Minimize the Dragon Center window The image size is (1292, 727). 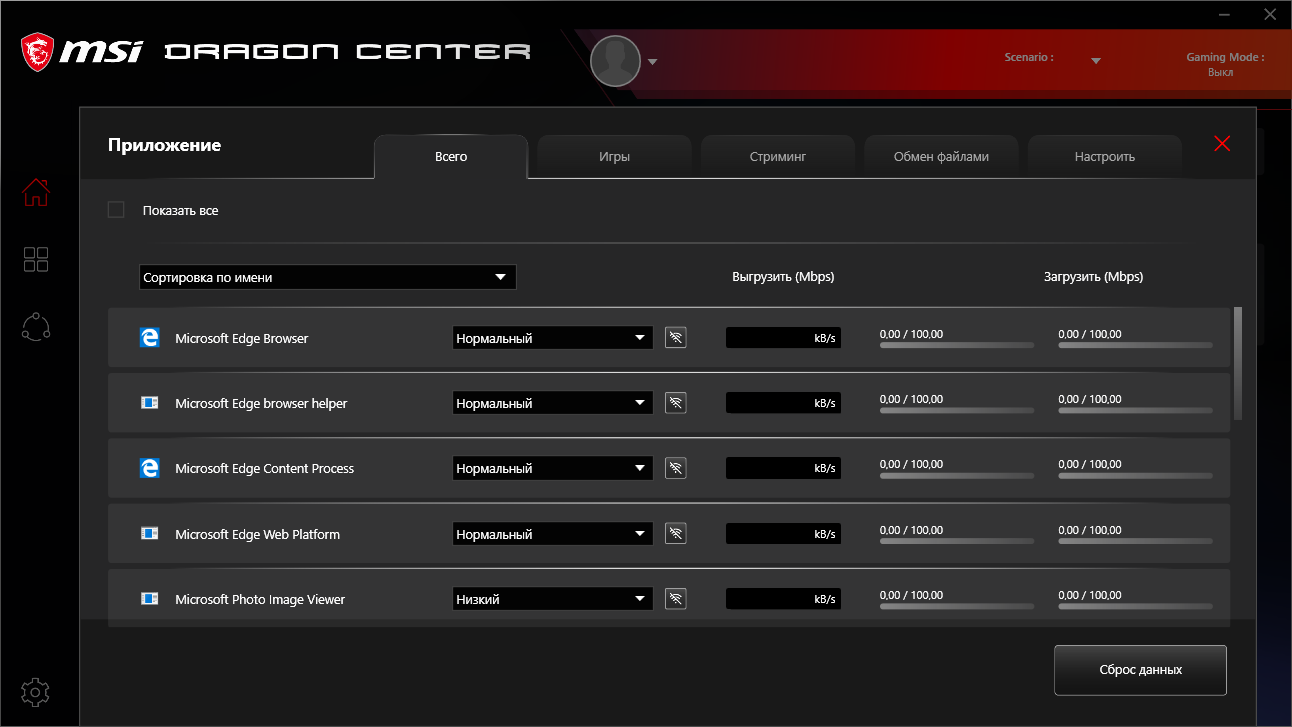click(x=1225, y=14)
